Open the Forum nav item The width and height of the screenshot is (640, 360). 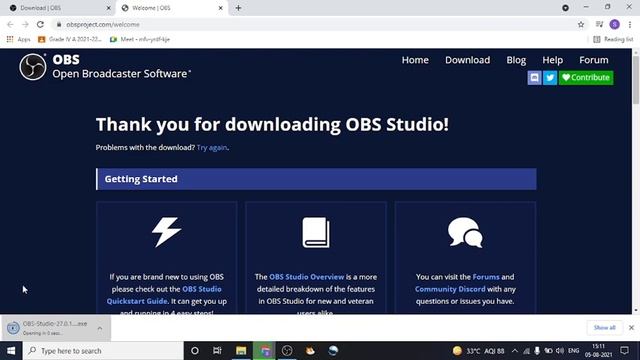point(593,60)
